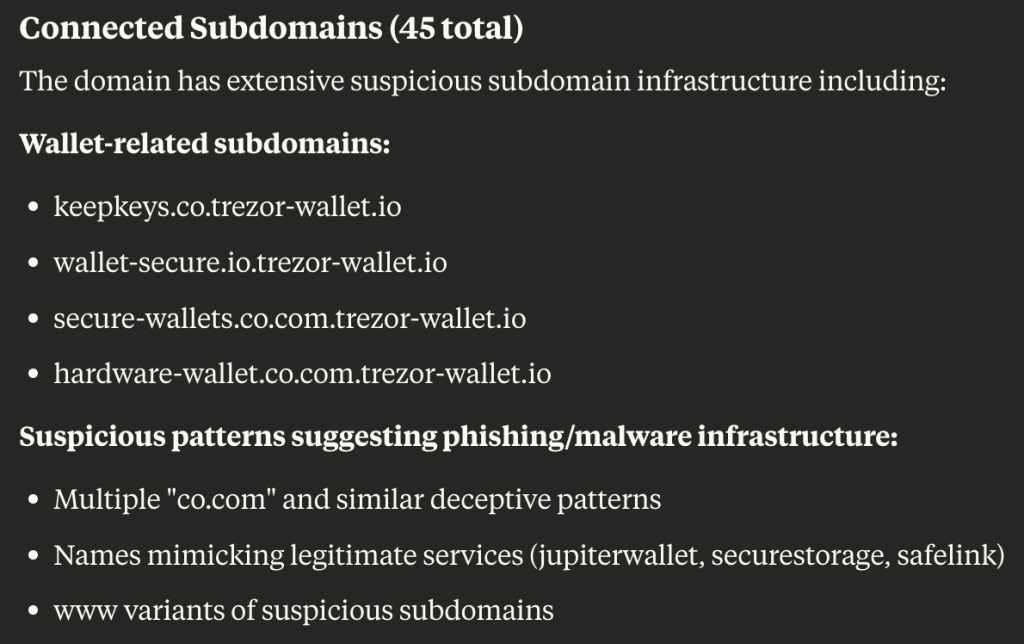The image size is (1024, 644).
Task: Click the bullet point before the hardware-wallet subdomain
Action: [34, 376]
